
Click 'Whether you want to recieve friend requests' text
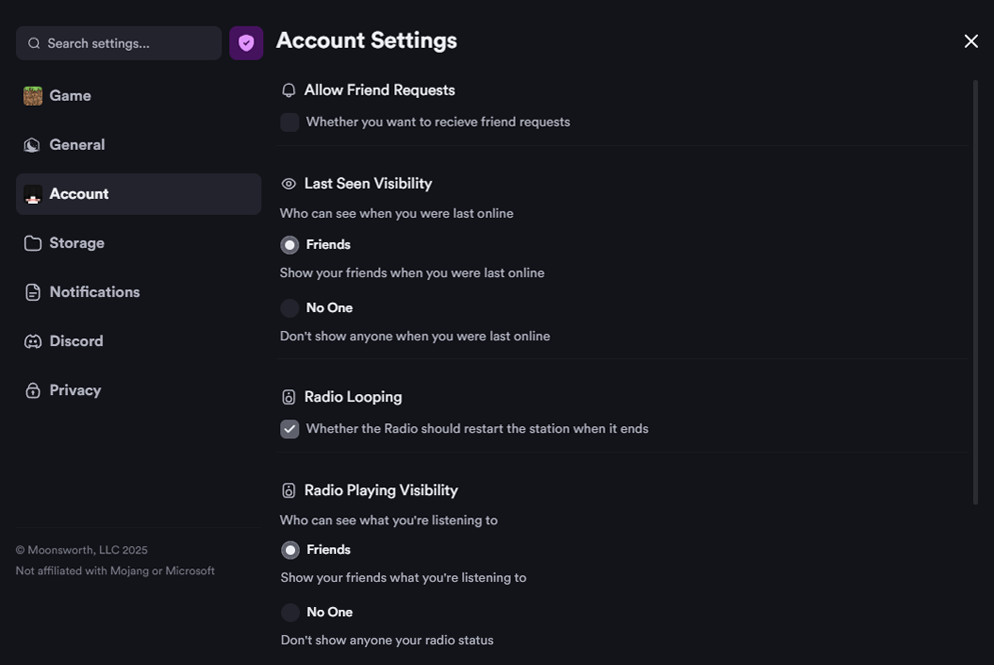coord(437,122)
